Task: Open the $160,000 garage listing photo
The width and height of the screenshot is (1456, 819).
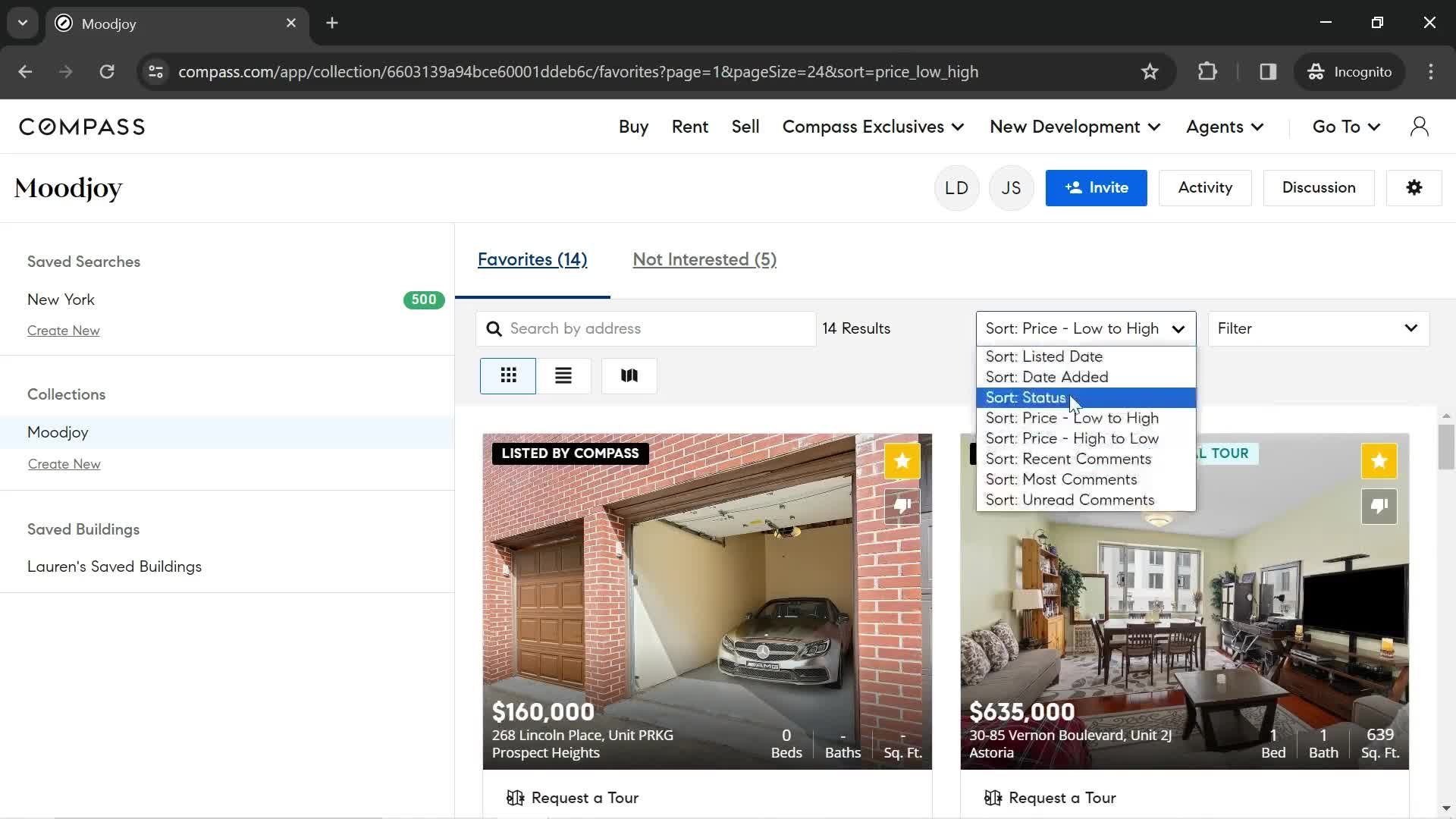Action: click(707, 601)
